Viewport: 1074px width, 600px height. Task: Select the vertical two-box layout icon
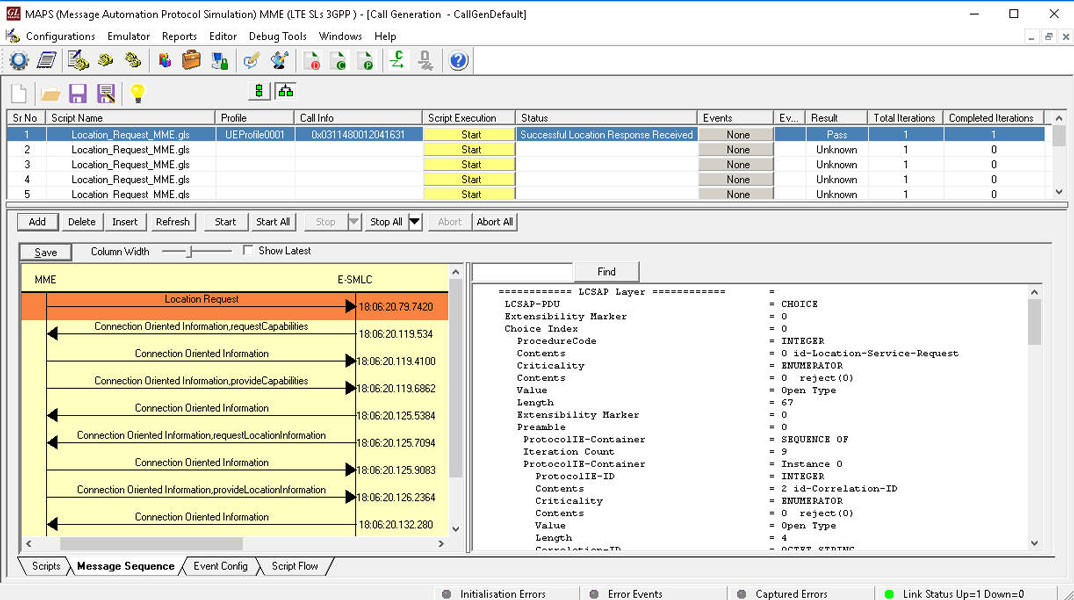(x=259, y=91)
